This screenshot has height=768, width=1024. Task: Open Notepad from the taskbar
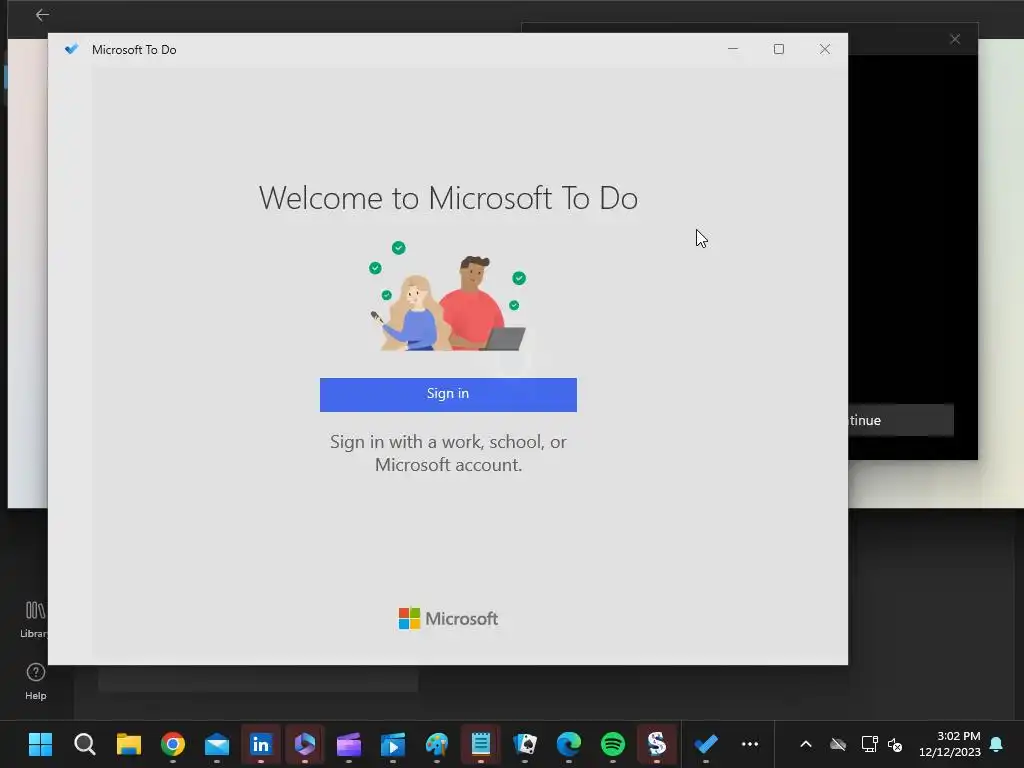pos(481,744)
